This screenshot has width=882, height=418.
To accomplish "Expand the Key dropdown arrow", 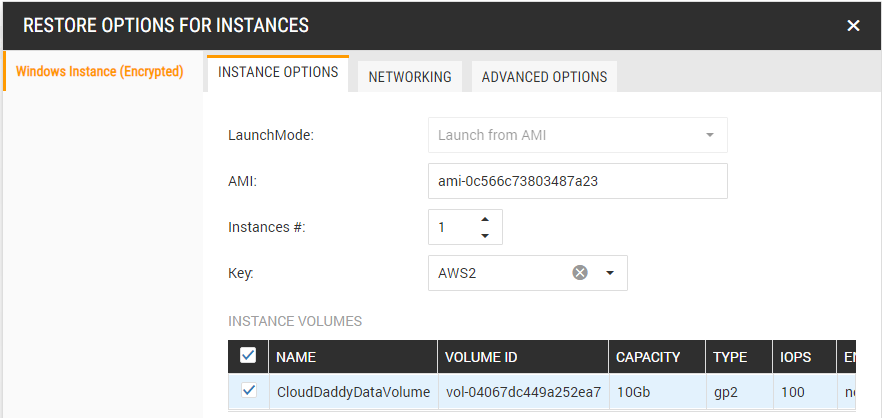I will [610, 273].
